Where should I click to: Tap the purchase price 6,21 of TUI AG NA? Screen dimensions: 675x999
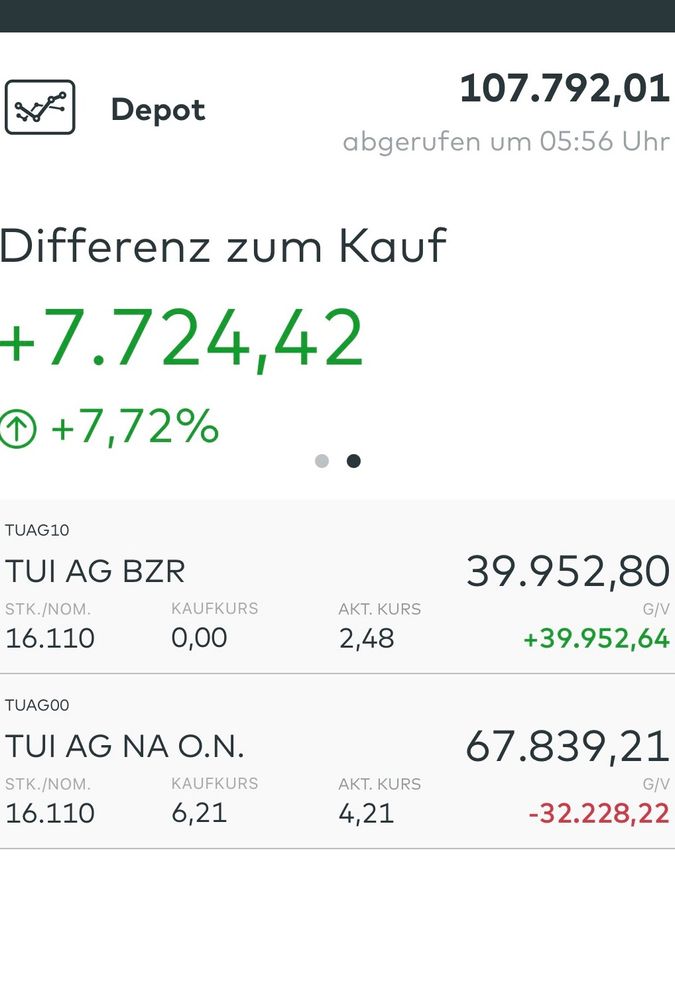(199, 813)
